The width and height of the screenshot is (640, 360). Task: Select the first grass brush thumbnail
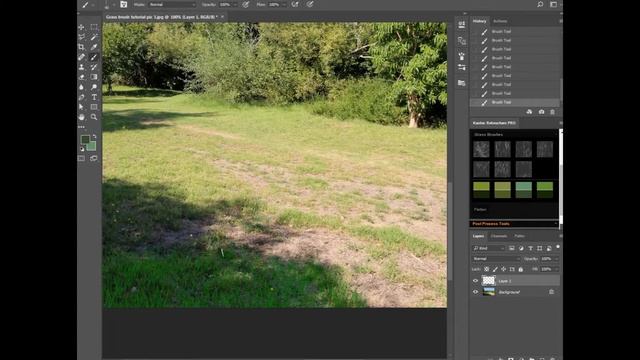pyautogui.click(x=481, y=149)
